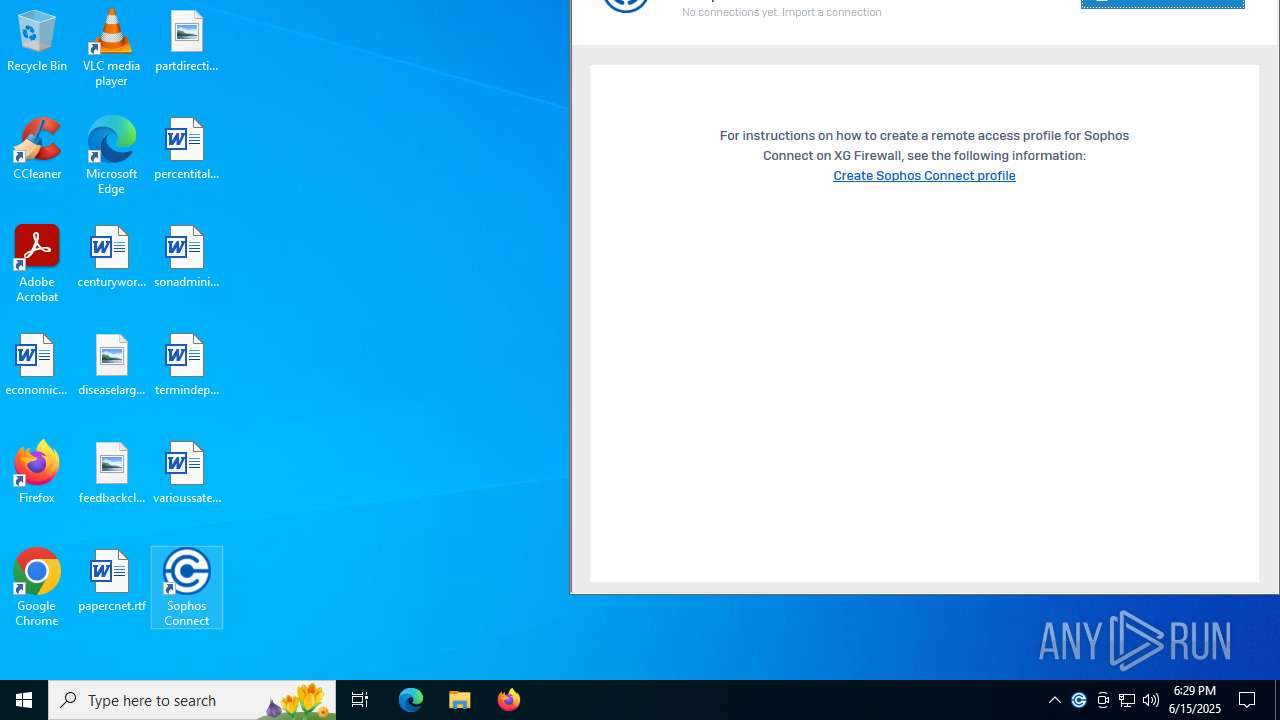1280x720 pixels.
Task: Select the partdirecti... image file
Action: [x=187, y=42]
